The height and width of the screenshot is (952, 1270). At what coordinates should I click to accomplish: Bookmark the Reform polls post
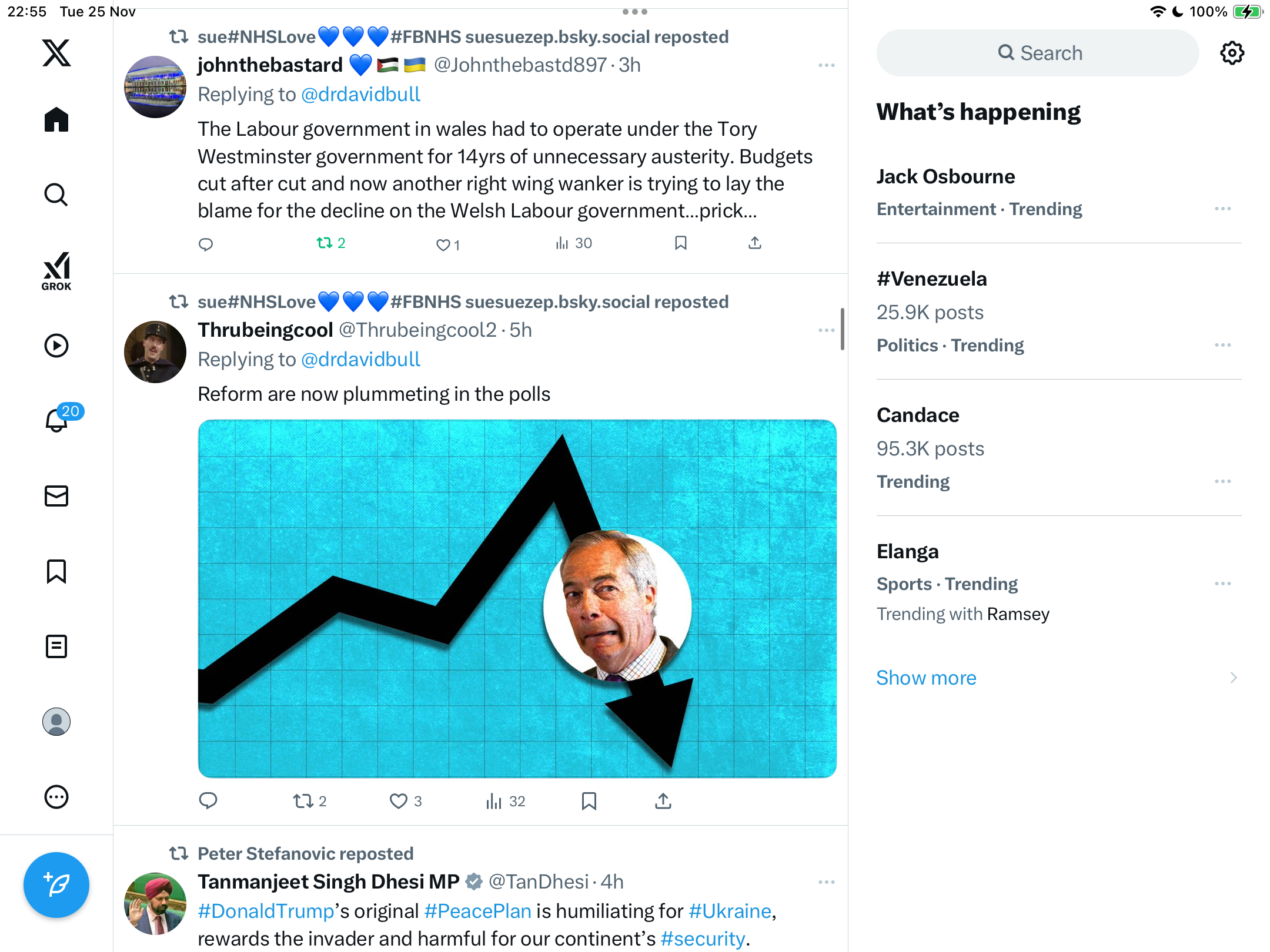pos(589,801)
